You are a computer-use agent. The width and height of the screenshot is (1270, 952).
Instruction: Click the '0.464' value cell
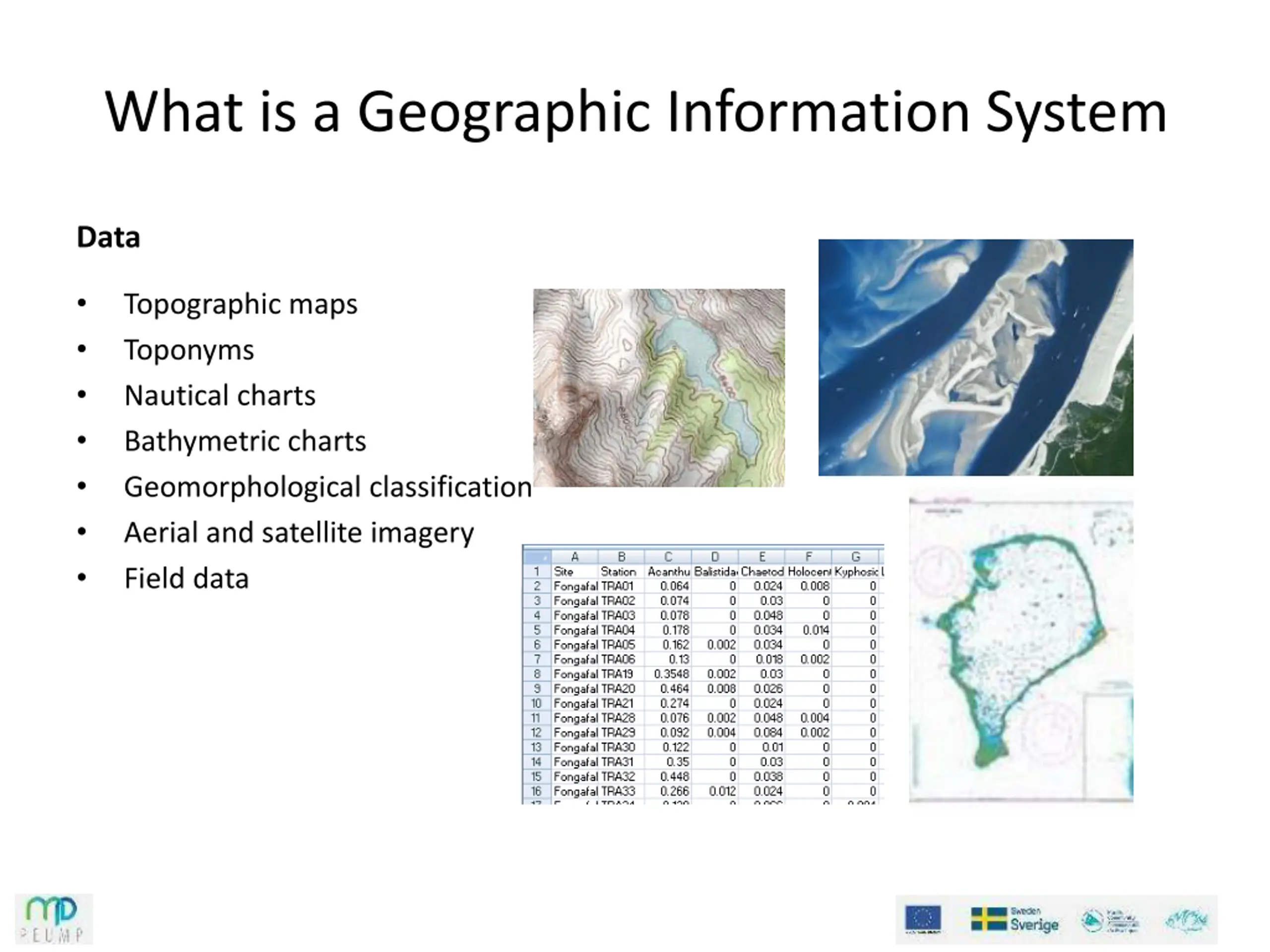point(668,689)
